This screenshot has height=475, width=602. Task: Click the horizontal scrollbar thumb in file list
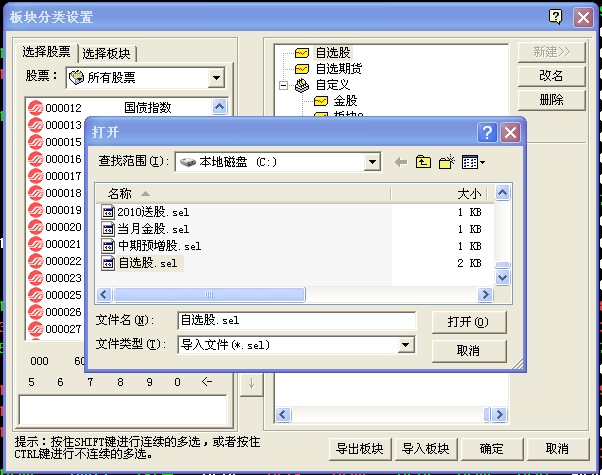click(209, 295)
